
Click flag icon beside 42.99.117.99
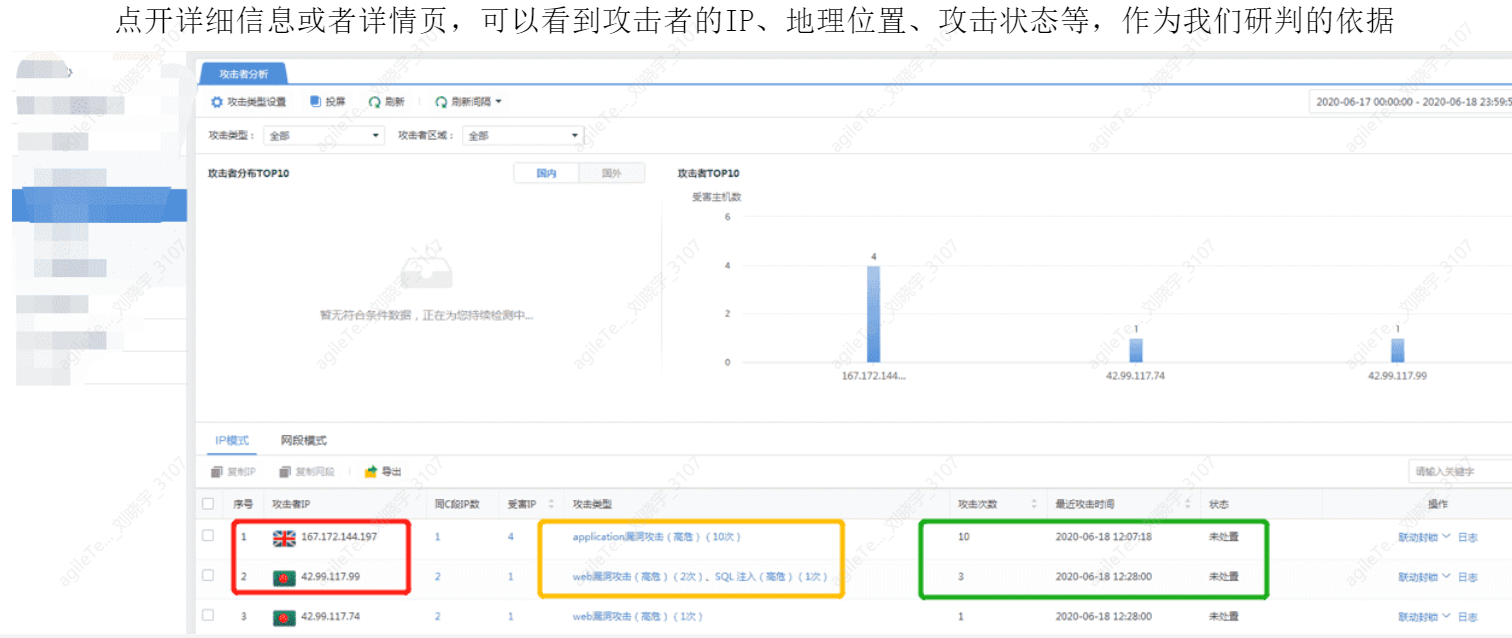tap(284, 578)
